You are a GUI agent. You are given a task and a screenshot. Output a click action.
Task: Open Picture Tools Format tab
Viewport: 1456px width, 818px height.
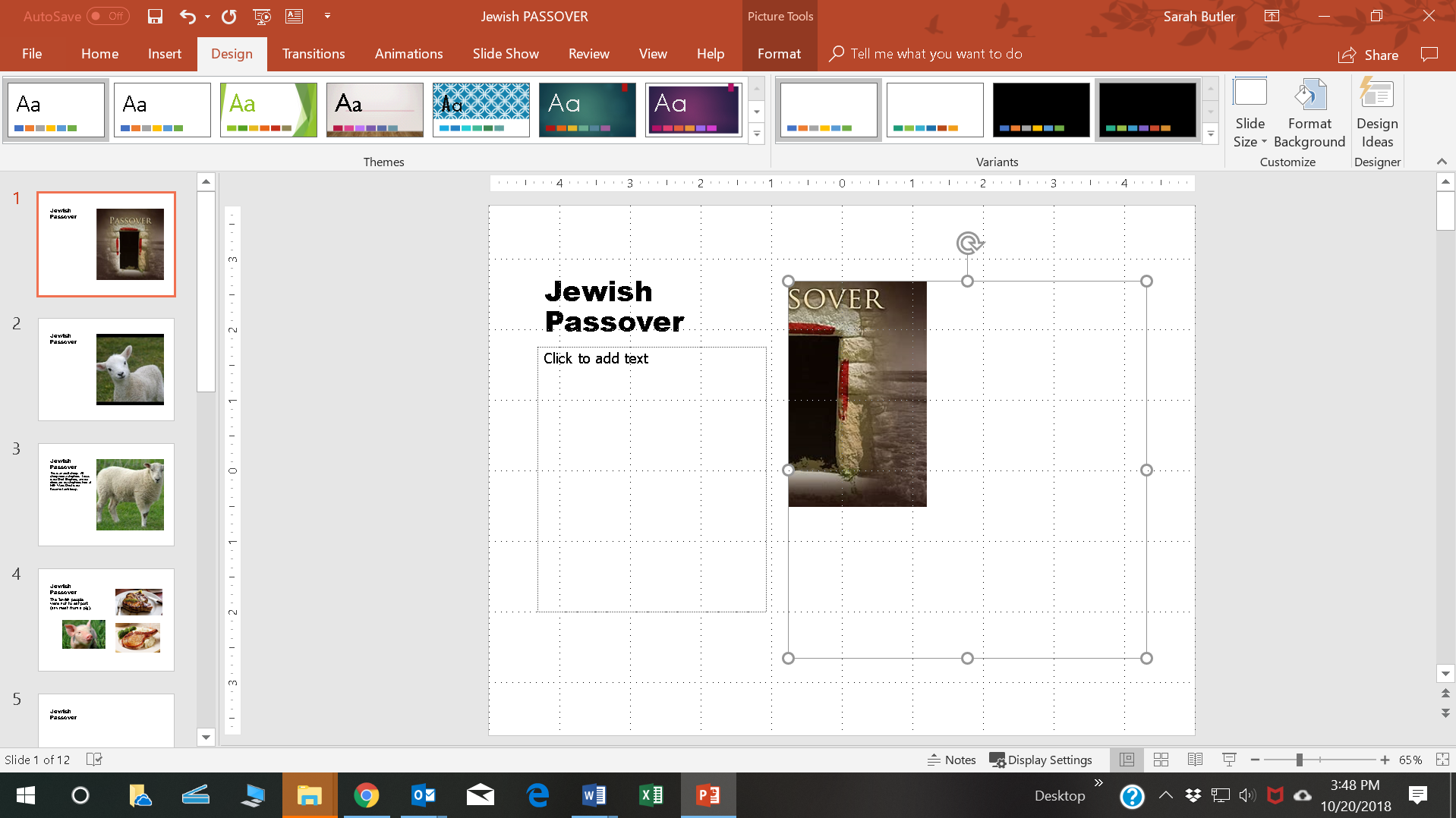[x=779, y=54]
